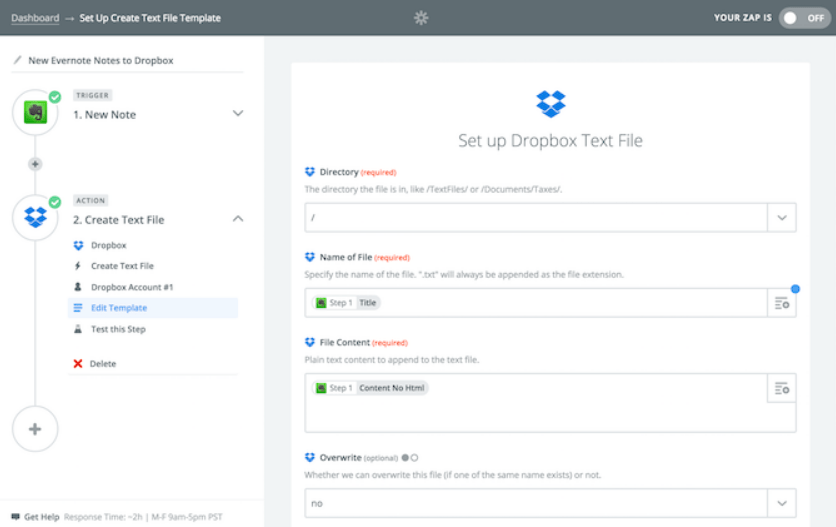Click the lines icon beside Edit Template
Image resolution: width=836 pixels, height=527 pixels.
[x=78, y=308]
